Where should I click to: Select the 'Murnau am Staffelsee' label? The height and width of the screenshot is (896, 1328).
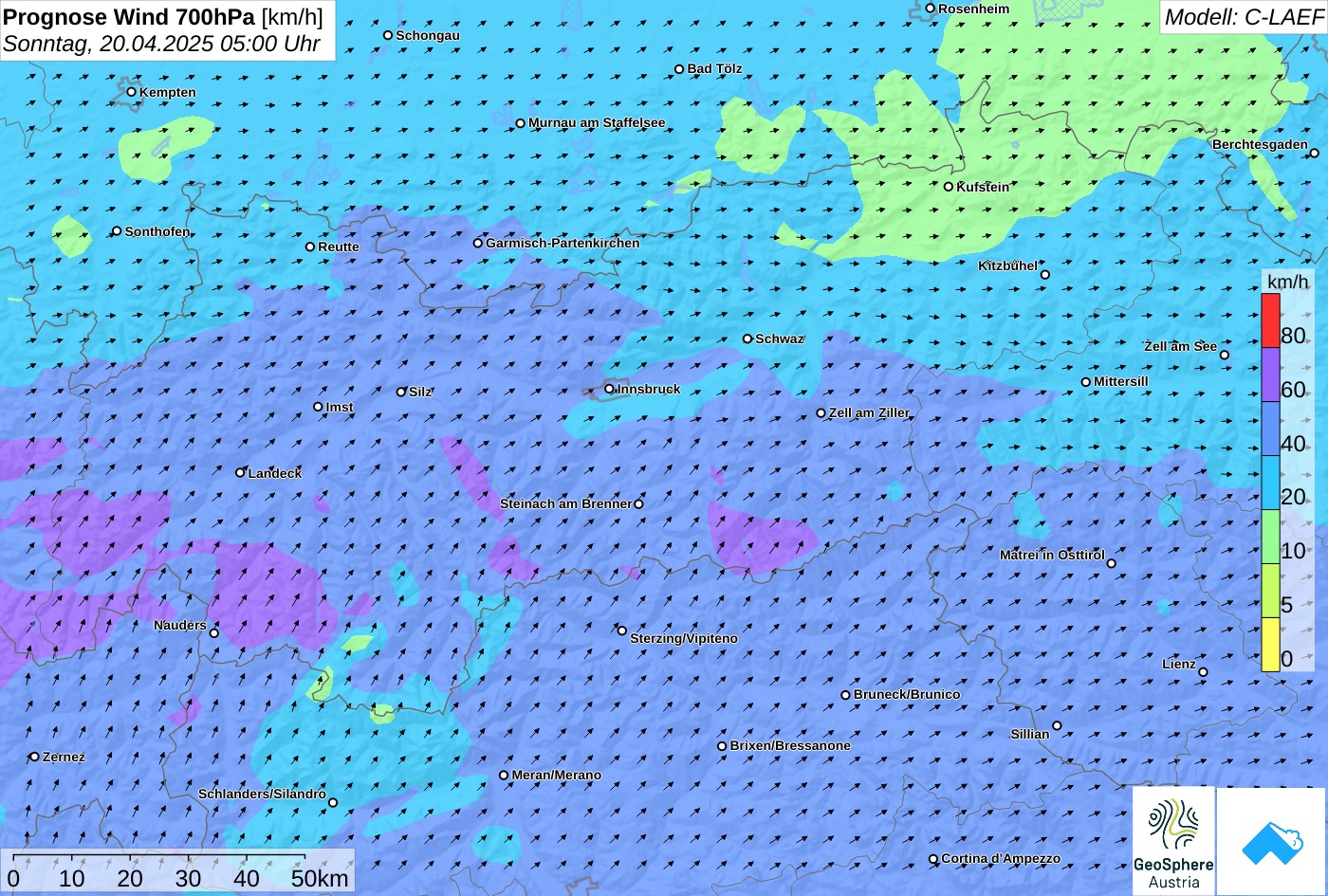pyautogui.click(x=597, y=122)
